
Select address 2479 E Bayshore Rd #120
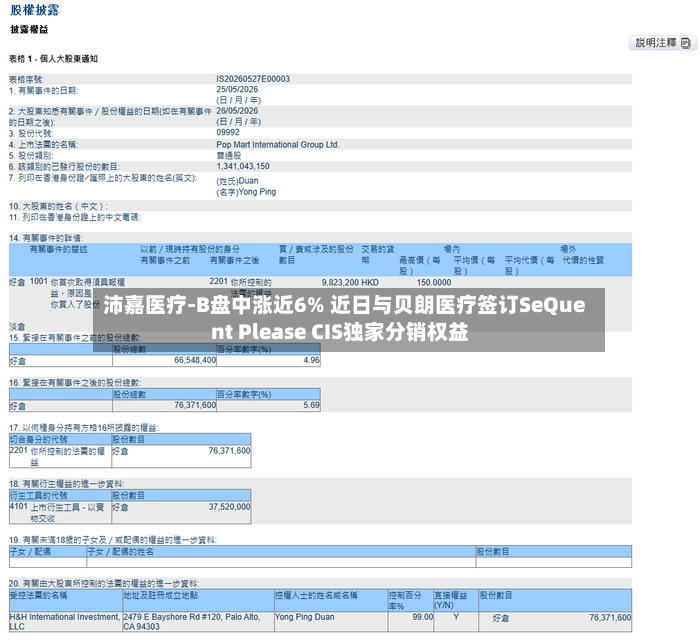click(x=192, y=622)
